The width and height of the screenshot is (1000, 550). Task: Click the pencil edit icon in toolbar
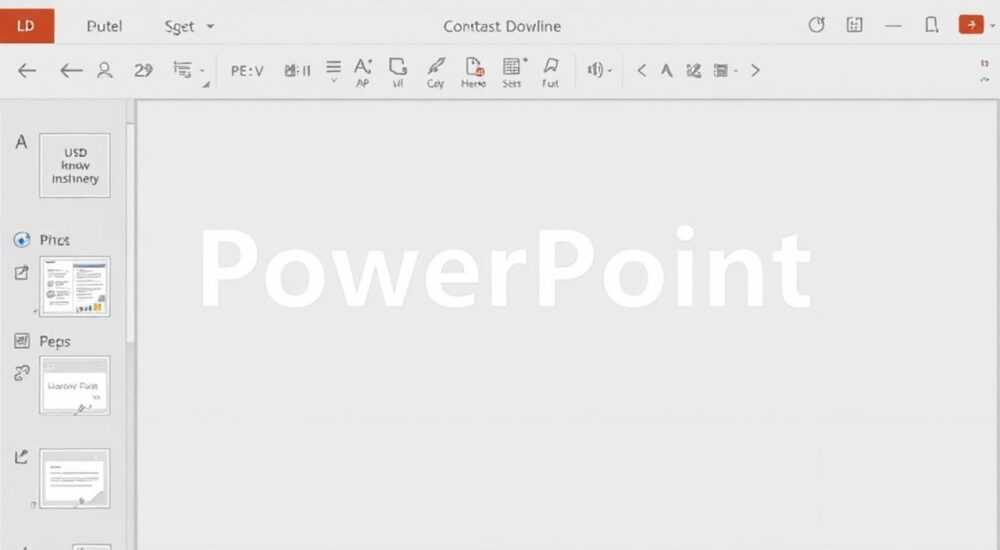(x=693, y=70)
